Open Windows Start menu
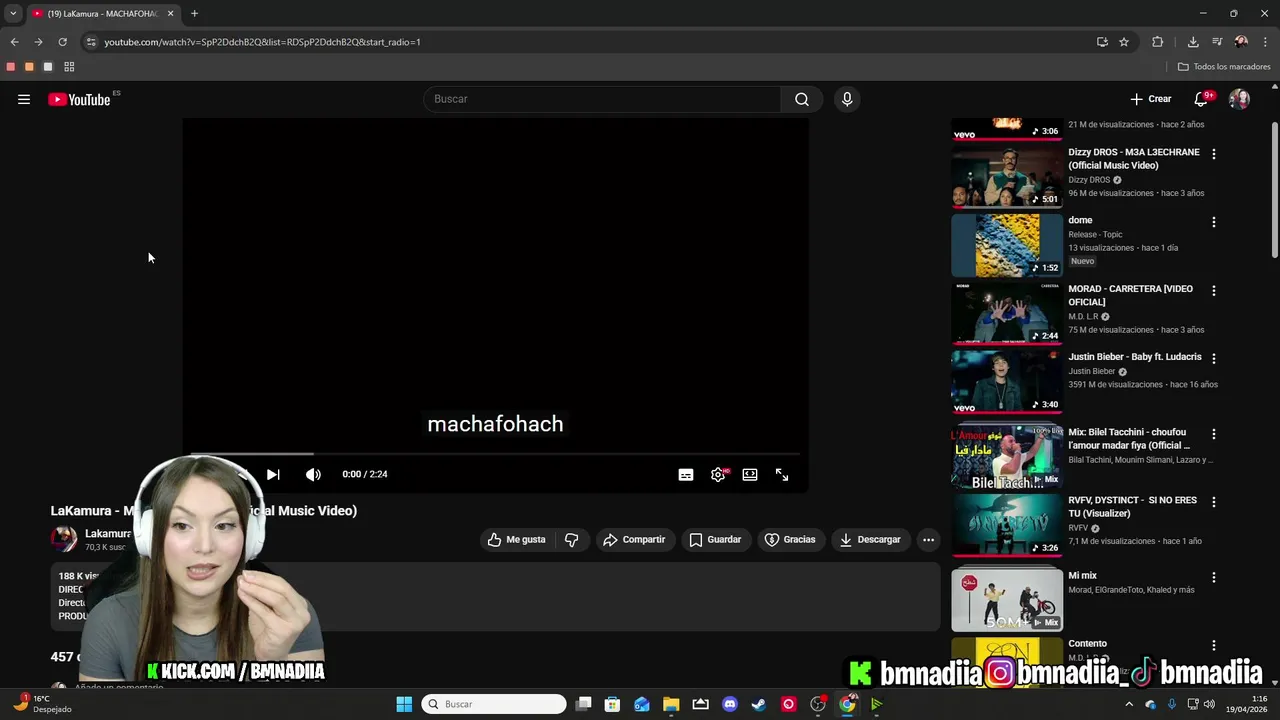 (x=404, y=704)
